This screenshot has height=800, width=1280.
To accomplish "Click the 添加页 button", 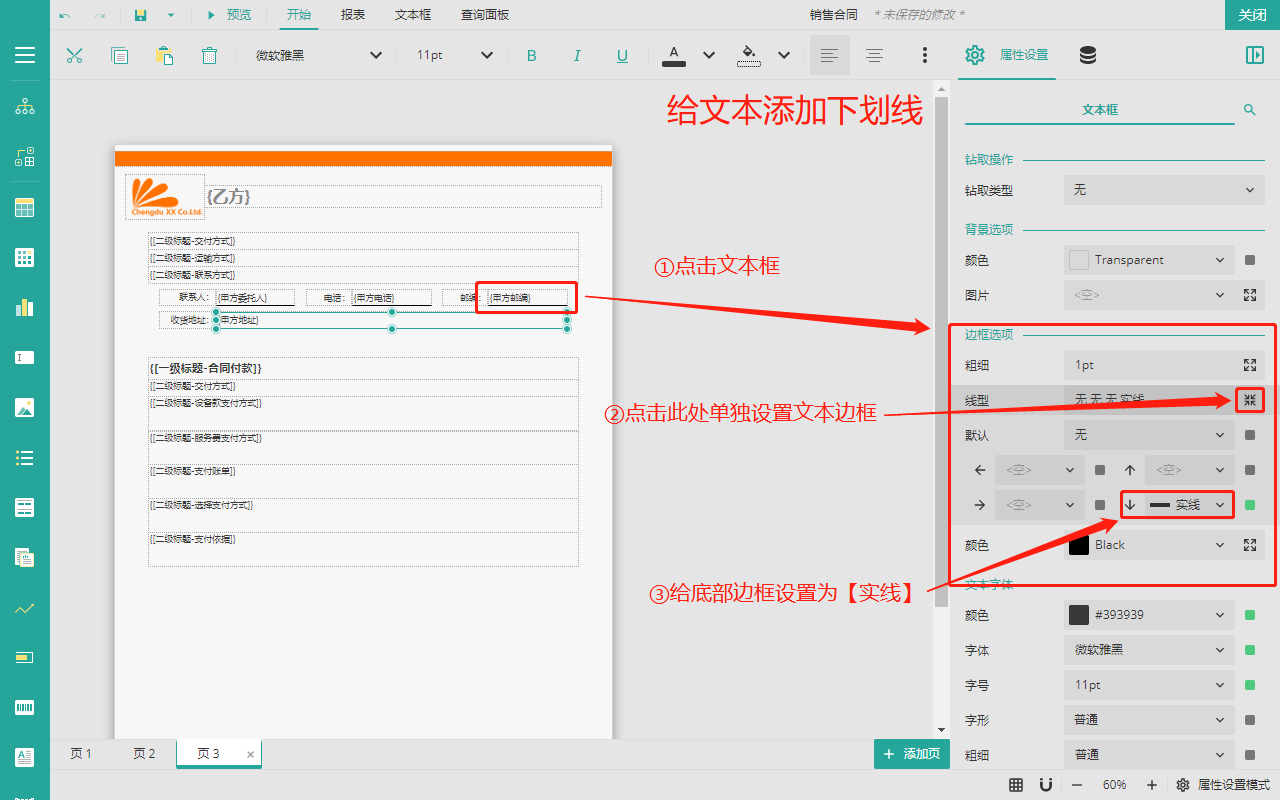I will (911, 754).
